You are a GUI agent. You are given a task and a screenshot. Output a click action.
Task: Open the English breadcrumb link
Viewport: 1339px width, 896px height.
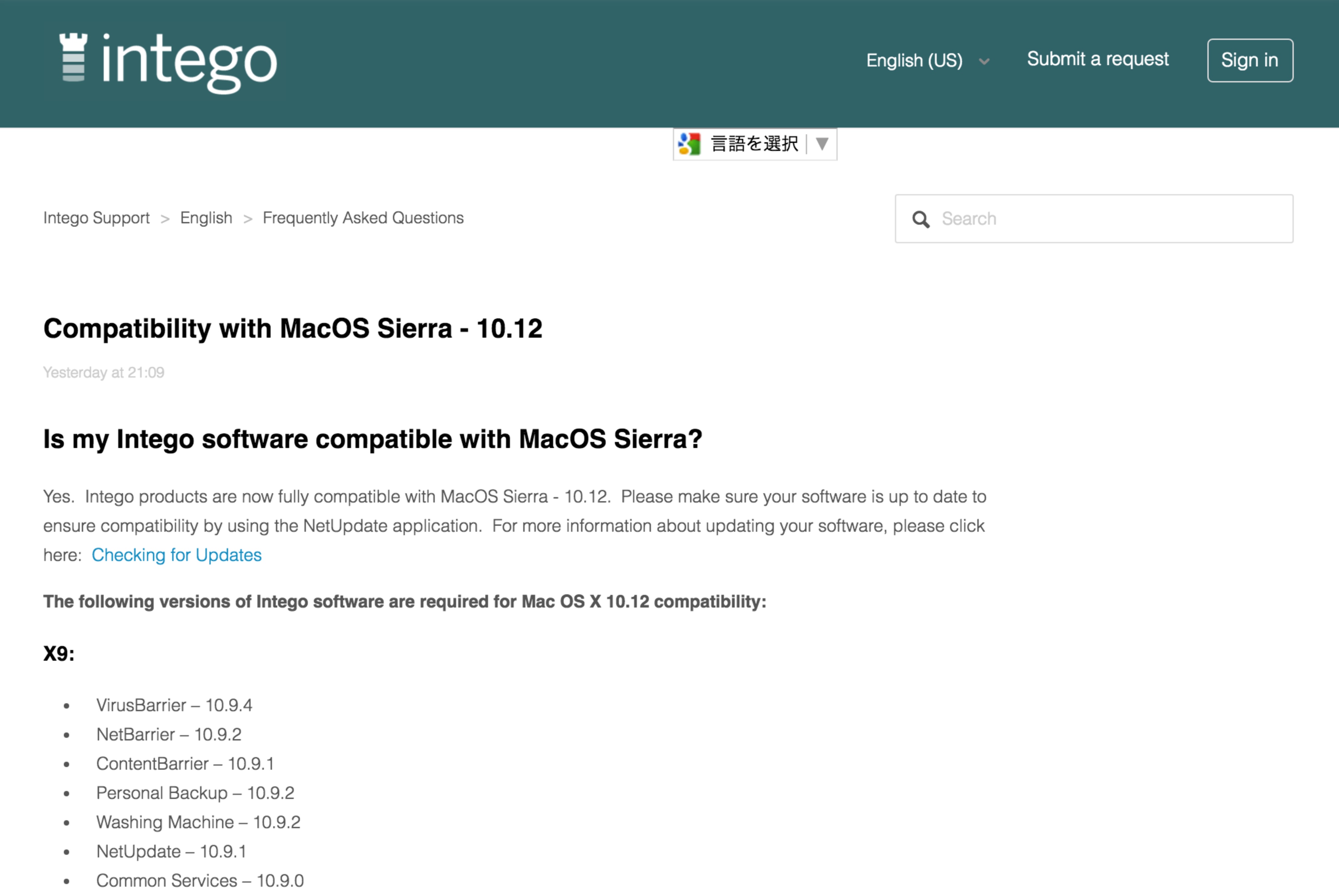click(206, 218)
